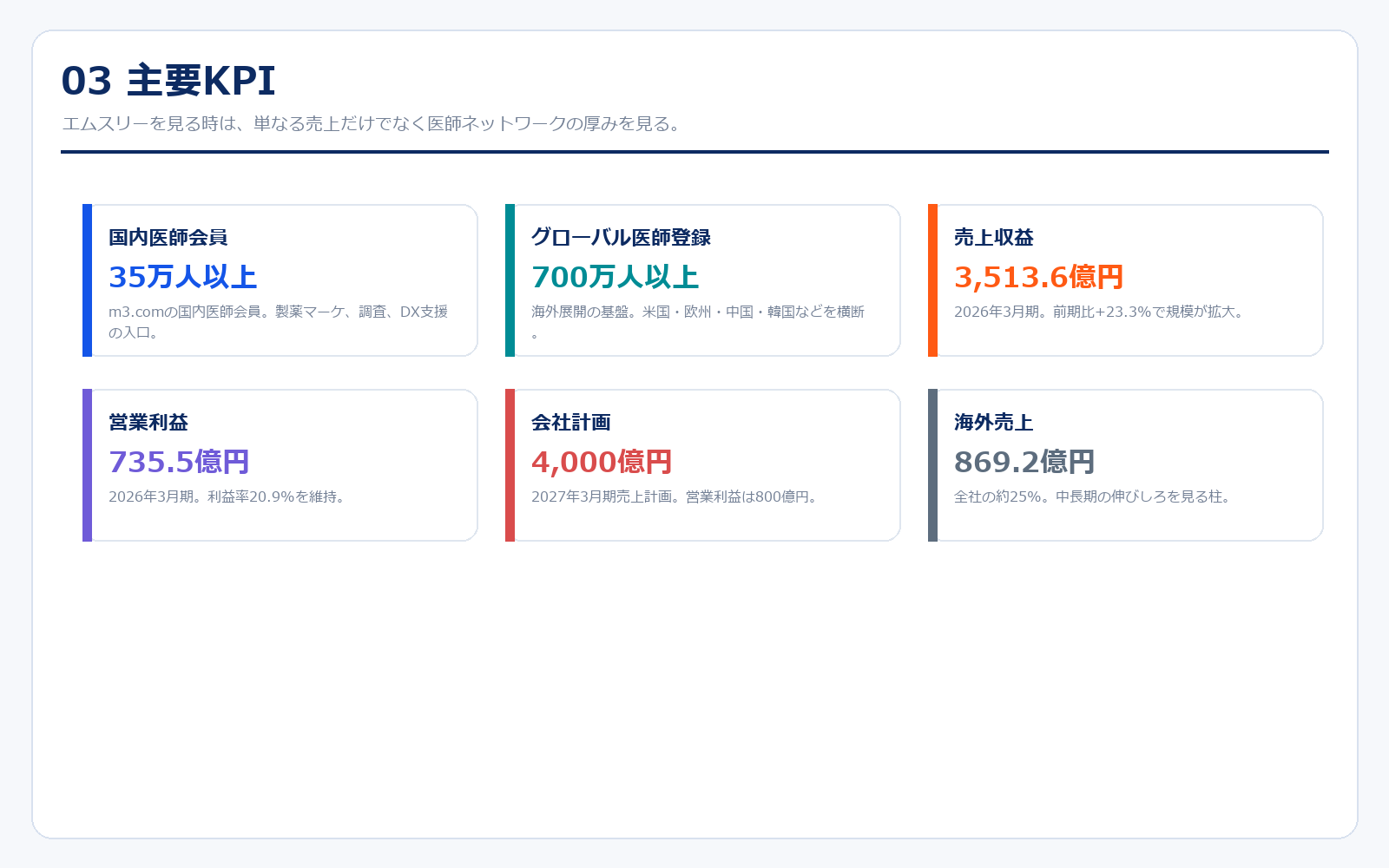
Task: Select the 700万人以上 value
Action: pyautogui.click(x=616, y=277)
